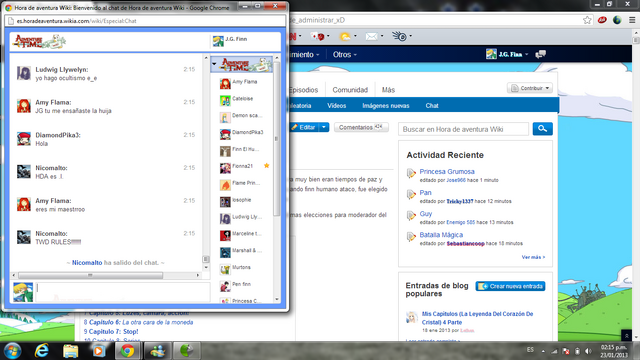Collapse the chat room user list arrow

point(214,64)
